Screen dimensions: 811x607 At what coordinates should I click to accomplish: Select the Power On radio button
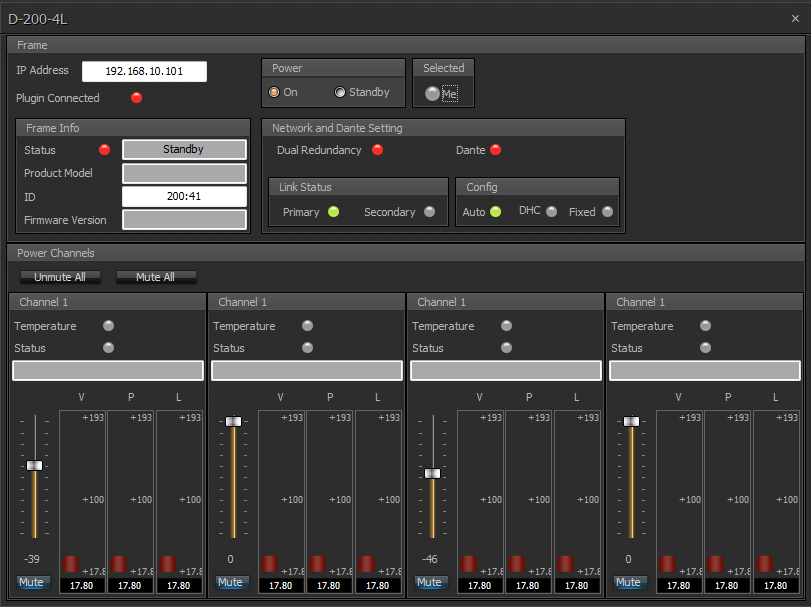click(274, 92)
